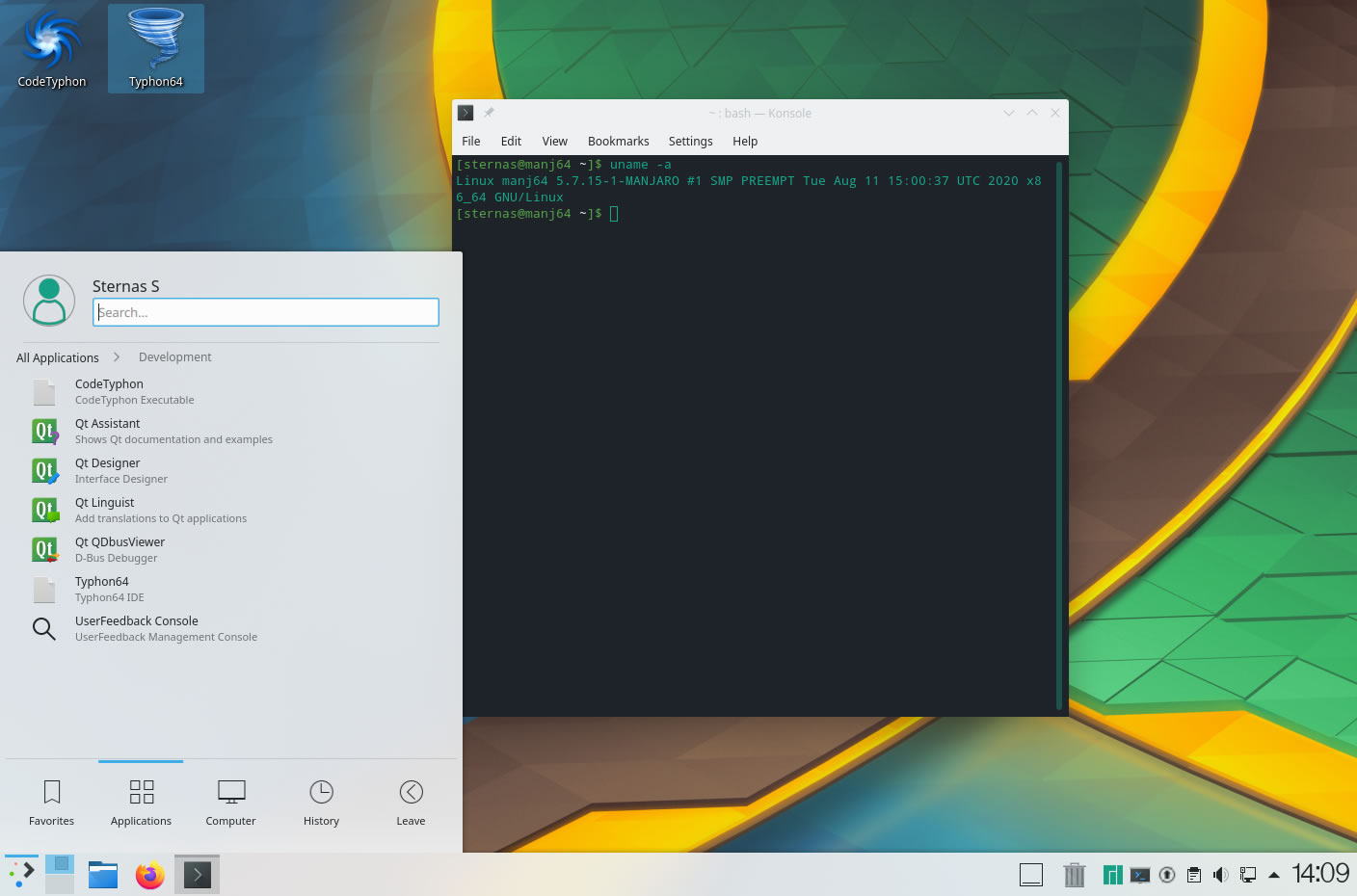Click the CodeTyphon blank file icon in list

[x=44, y=391]
